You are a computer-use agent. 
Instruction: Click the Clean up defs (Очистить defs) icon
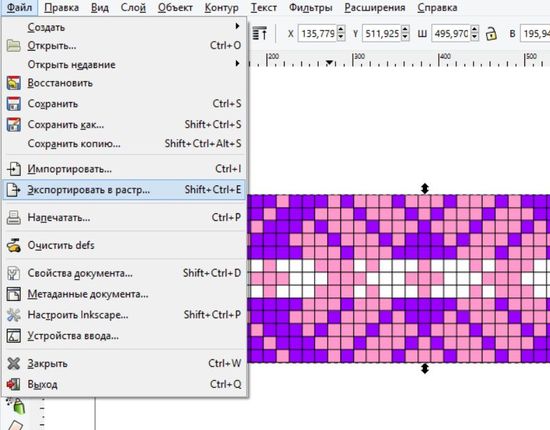click(14, 246)
